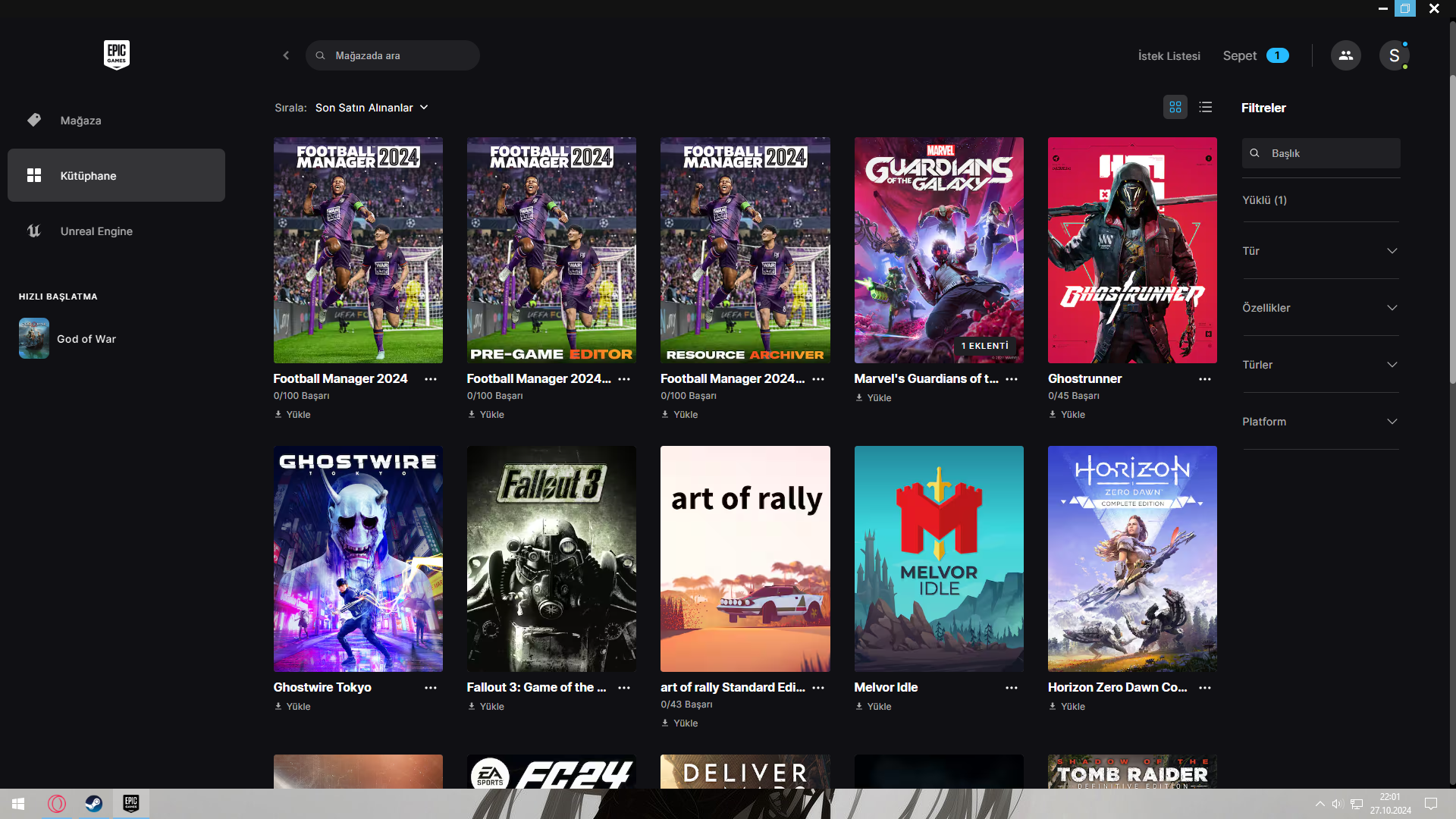The height and width of the screenshot is (819, 1456).
Task: Open the Son Satın Alınanlar sort dropdown
Action: click(372, 108)
